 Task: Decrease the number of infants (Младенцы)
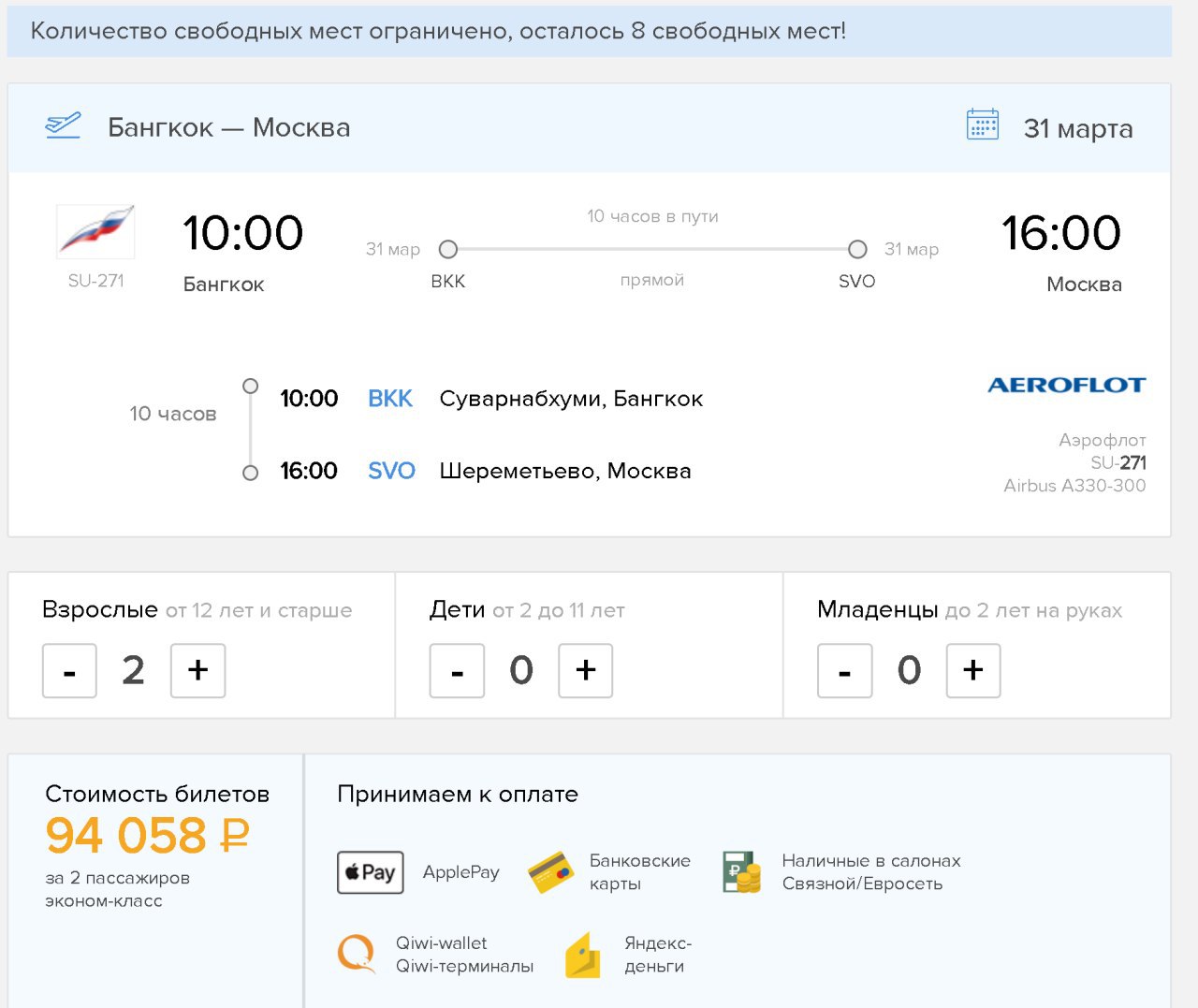click(x=844, y=671)
